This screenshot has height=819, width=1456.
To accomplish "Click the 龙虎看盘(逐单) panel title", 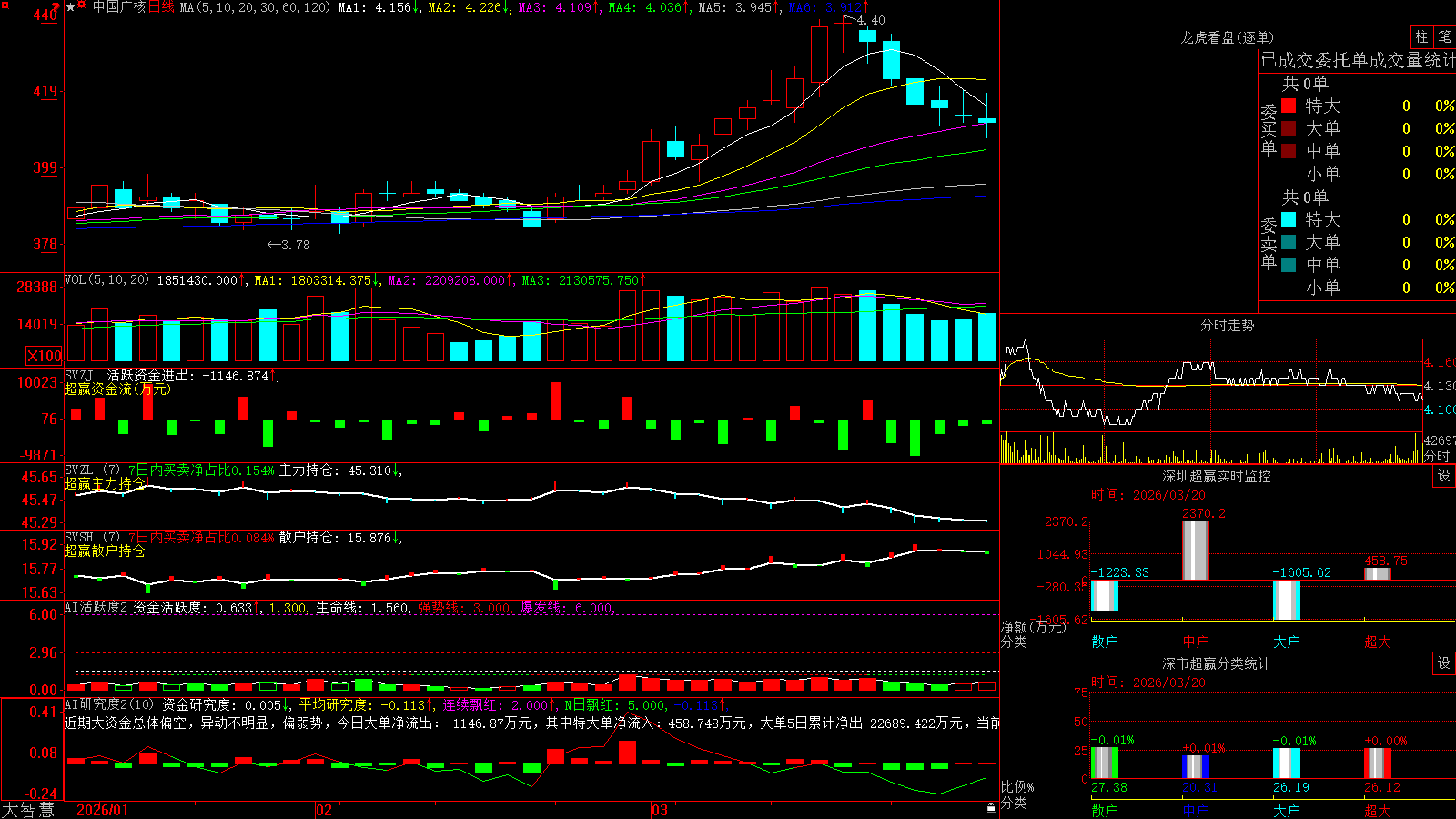I will pyautogui.click(x=1227, y=37).
